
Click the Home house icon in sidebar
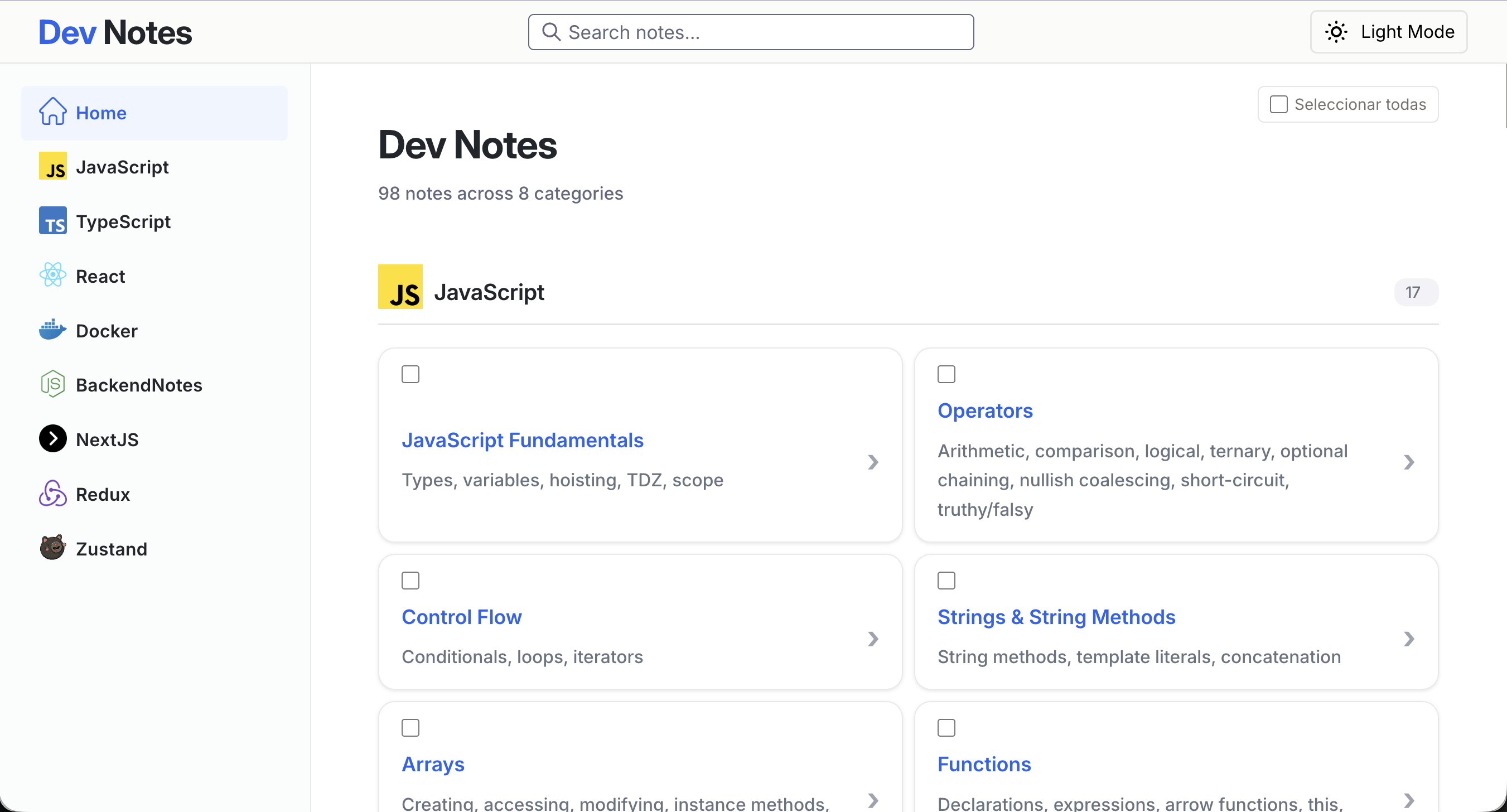coord(52,112)
